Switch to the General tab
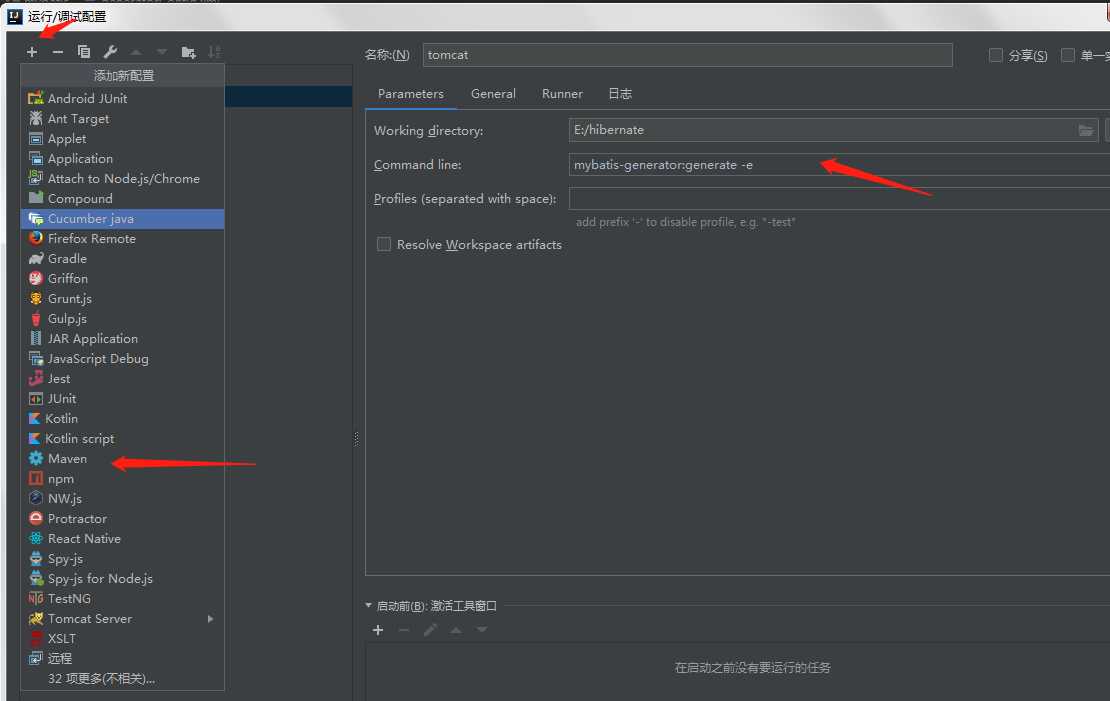 [493, 94]
